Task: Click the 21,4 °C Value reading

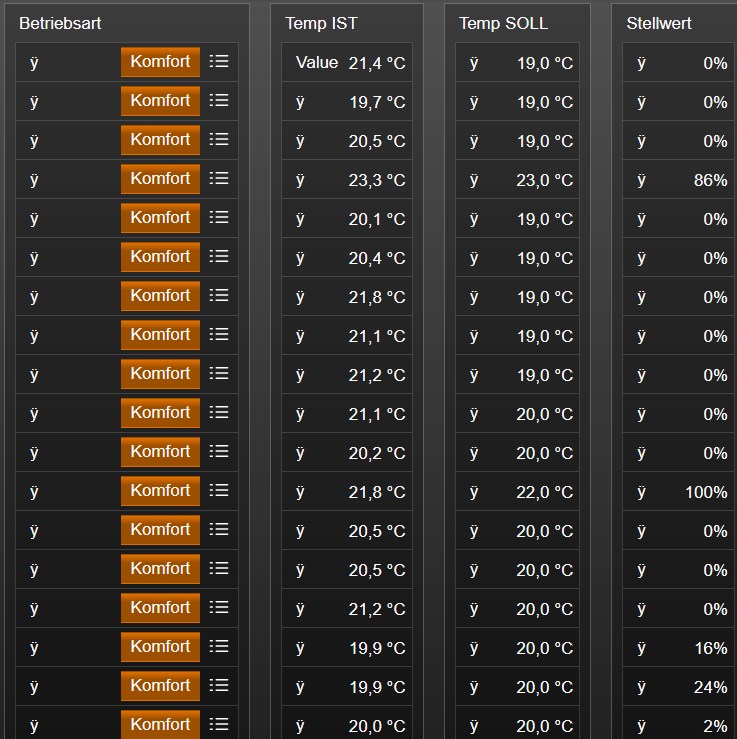Action: pos(376,63)
